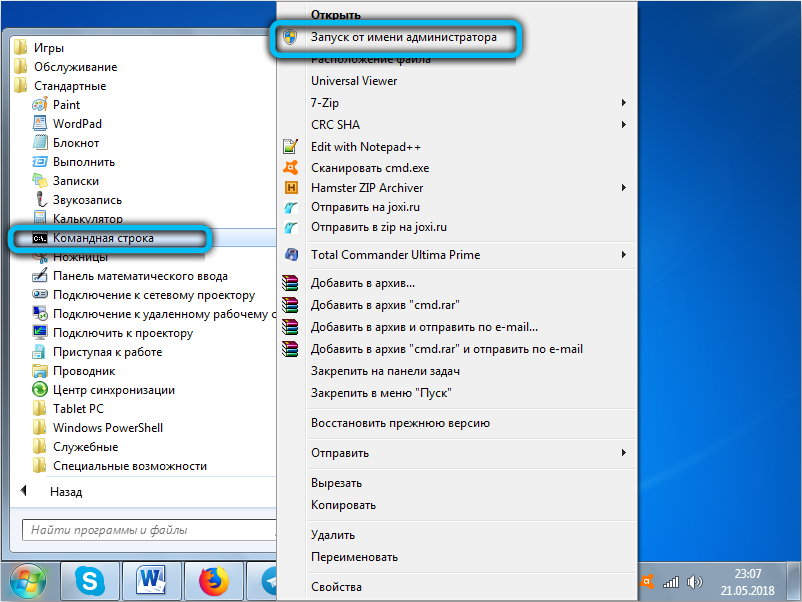Screen dimensions: 802x602
Task: Open WordPad from the programs list
Action: point(77,124)
